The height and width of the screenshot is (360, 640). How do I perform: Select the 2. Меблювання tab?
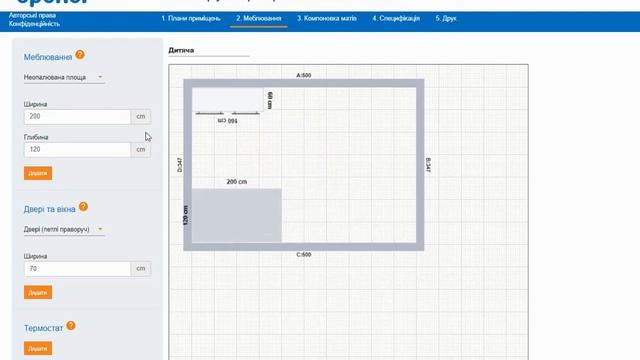pyautogui.click(x=259, y=18)
